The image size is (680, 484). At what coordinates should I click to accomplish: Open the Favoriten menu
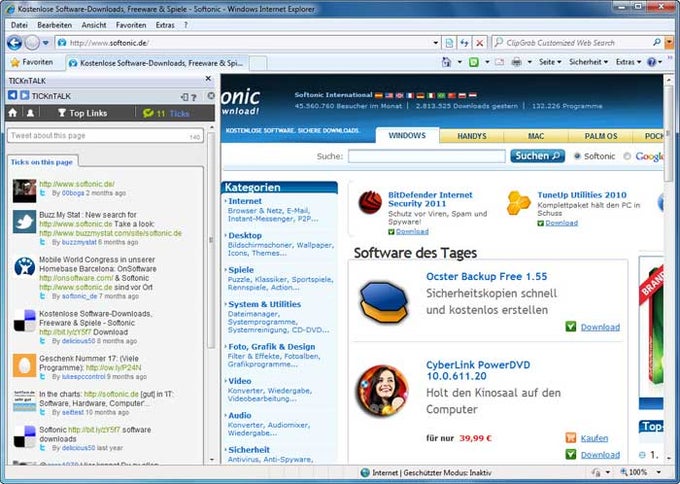(131, 25)
